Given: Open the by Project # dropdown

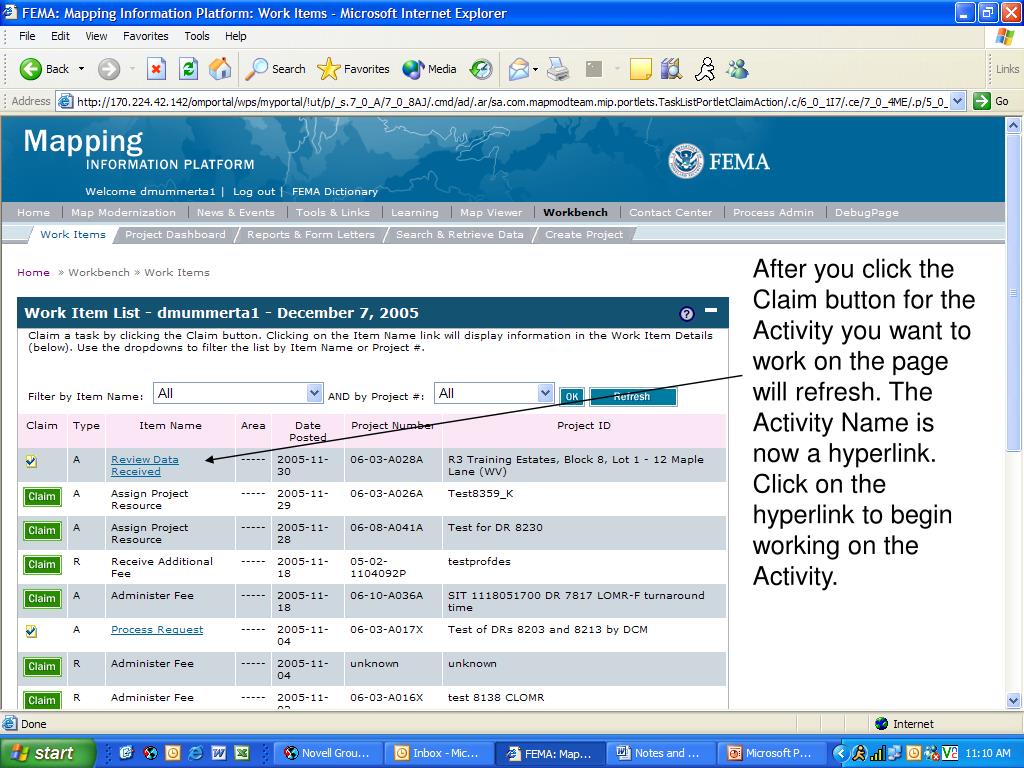Looking at the screenshot, I should [494, 393].
